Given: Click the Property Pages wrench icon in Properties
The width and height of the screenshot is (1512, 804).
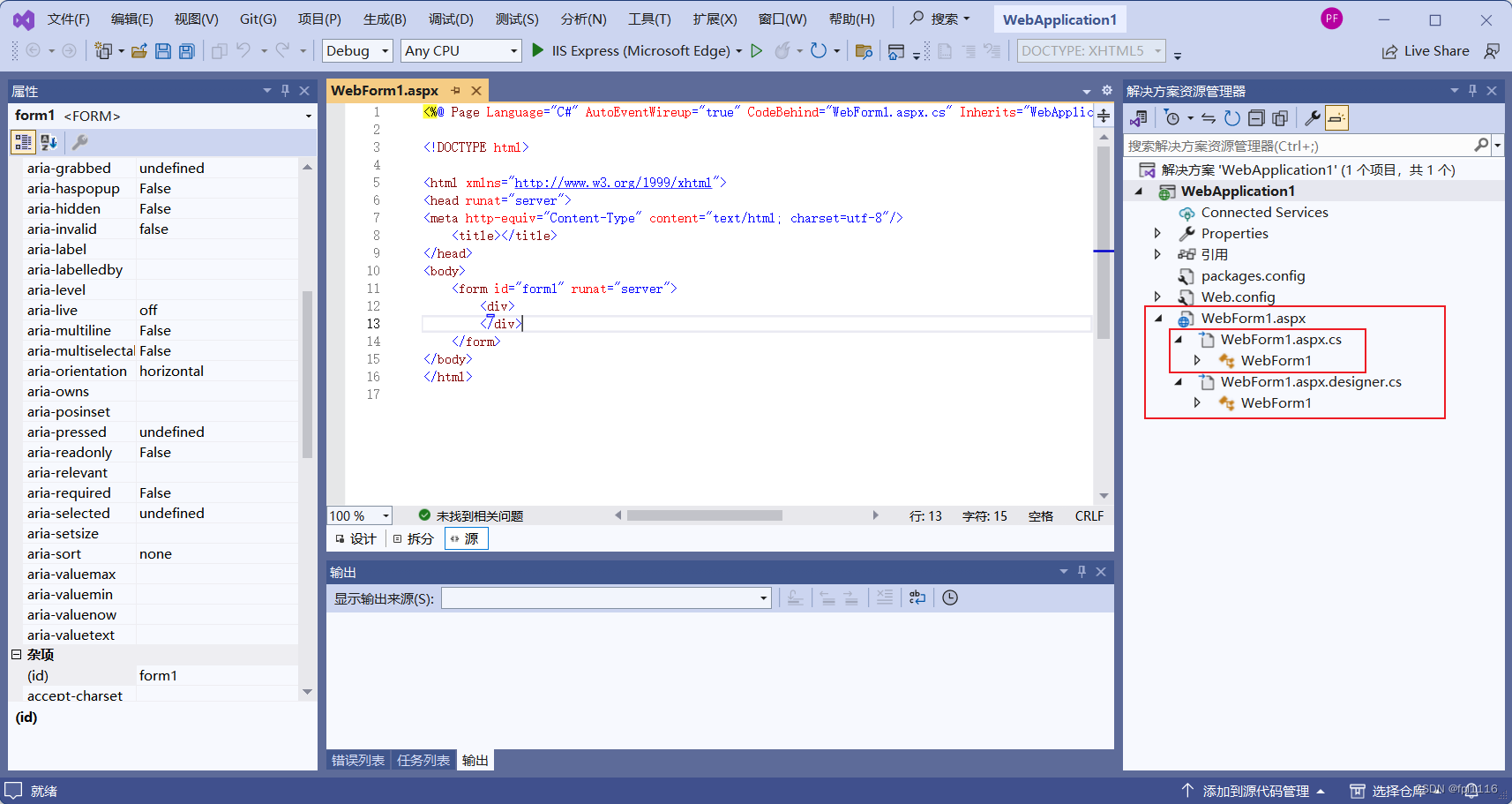Looking at the screenshot, I should point(79,142).
